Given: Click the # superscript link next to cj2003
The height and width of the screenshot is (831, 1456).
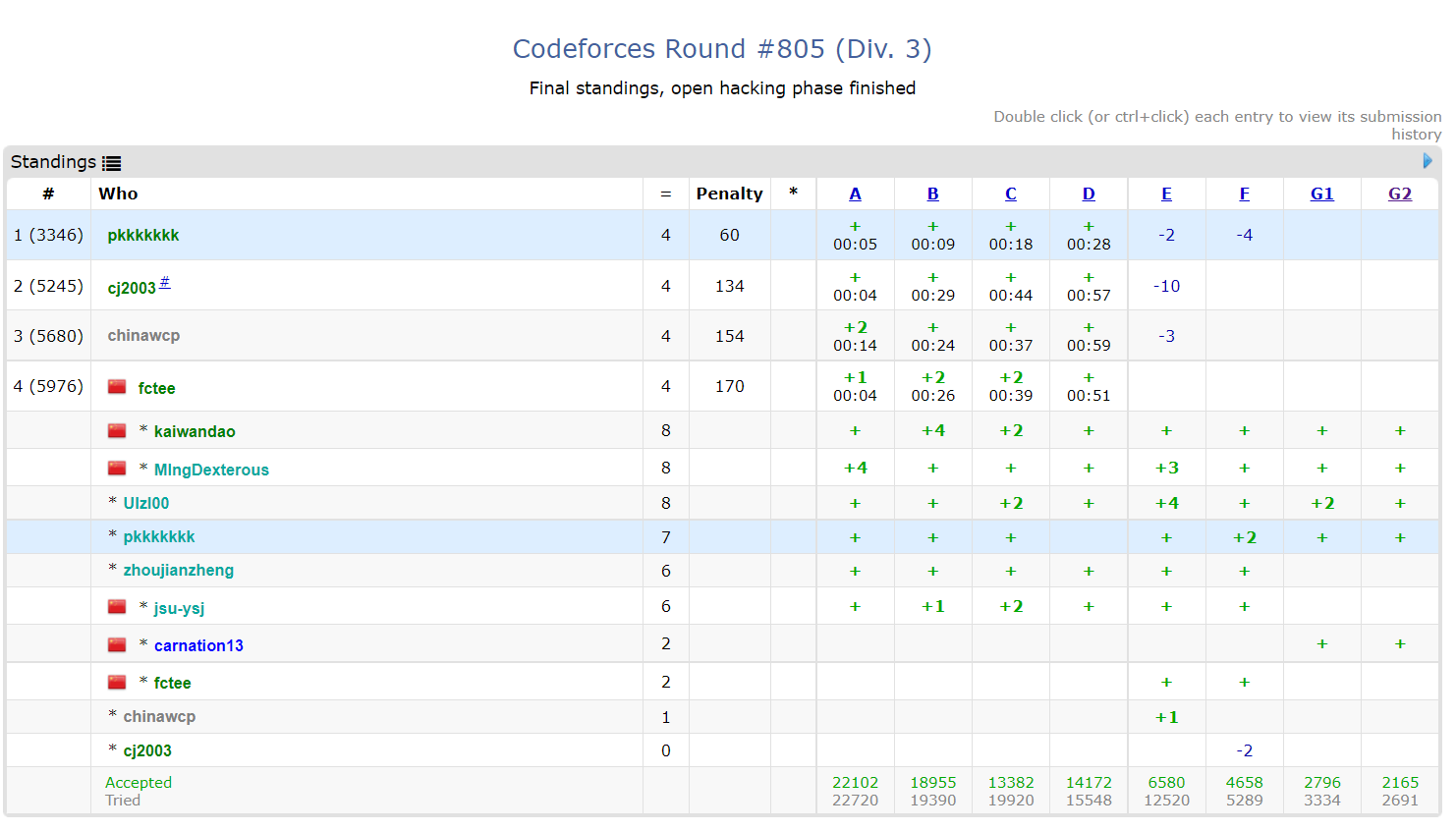Looking at the screenshot, I should pyautogui.click(x=165, y=283).
